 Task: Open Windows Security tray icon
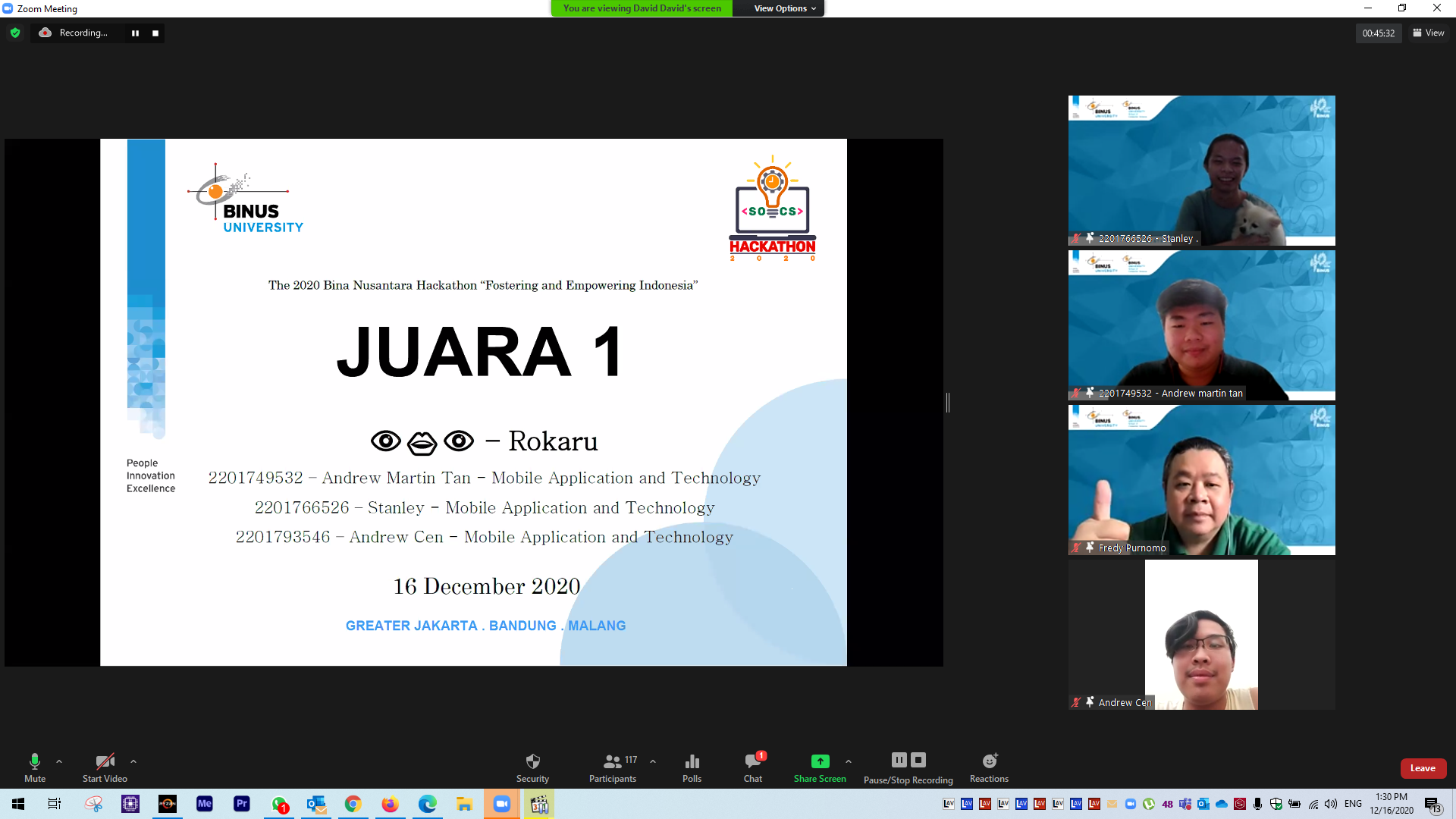point(1276,804)
